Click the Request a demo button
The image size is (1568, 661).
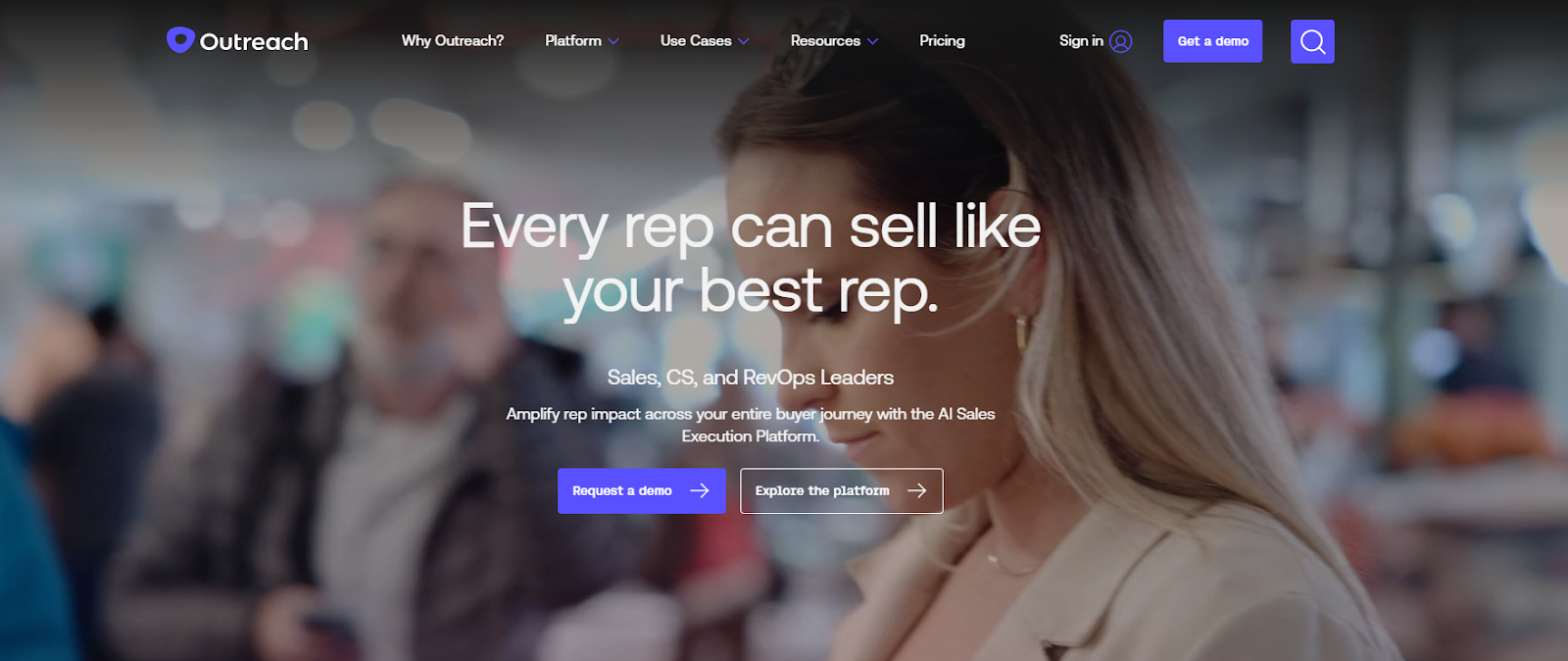click(642, 490)
